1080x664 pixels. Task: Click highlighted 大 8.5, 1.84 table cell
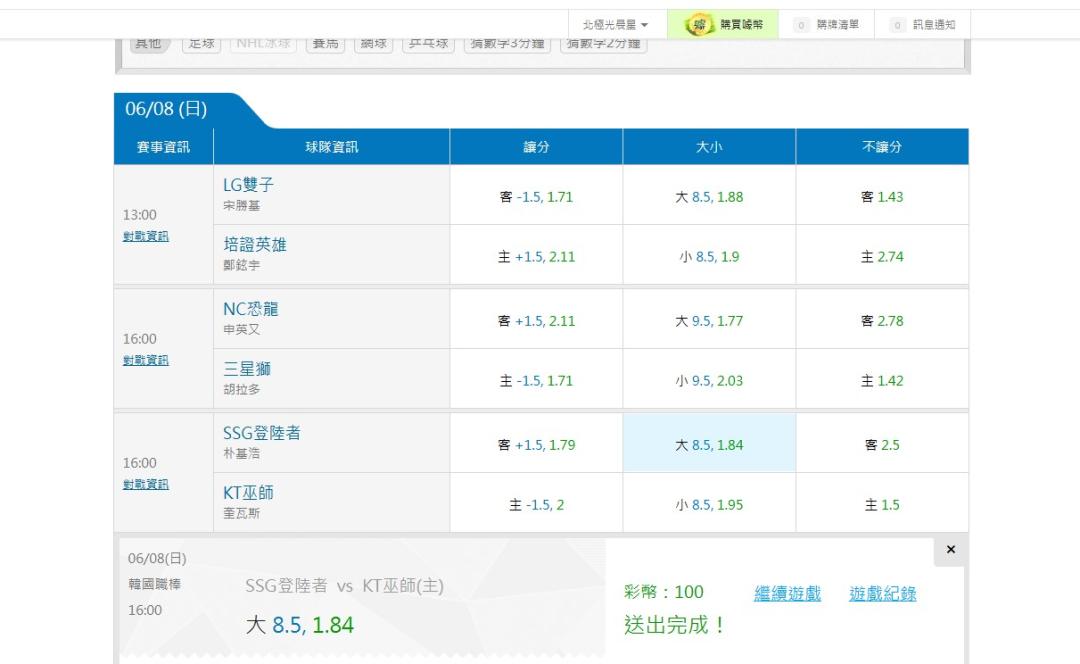point(709,445)
